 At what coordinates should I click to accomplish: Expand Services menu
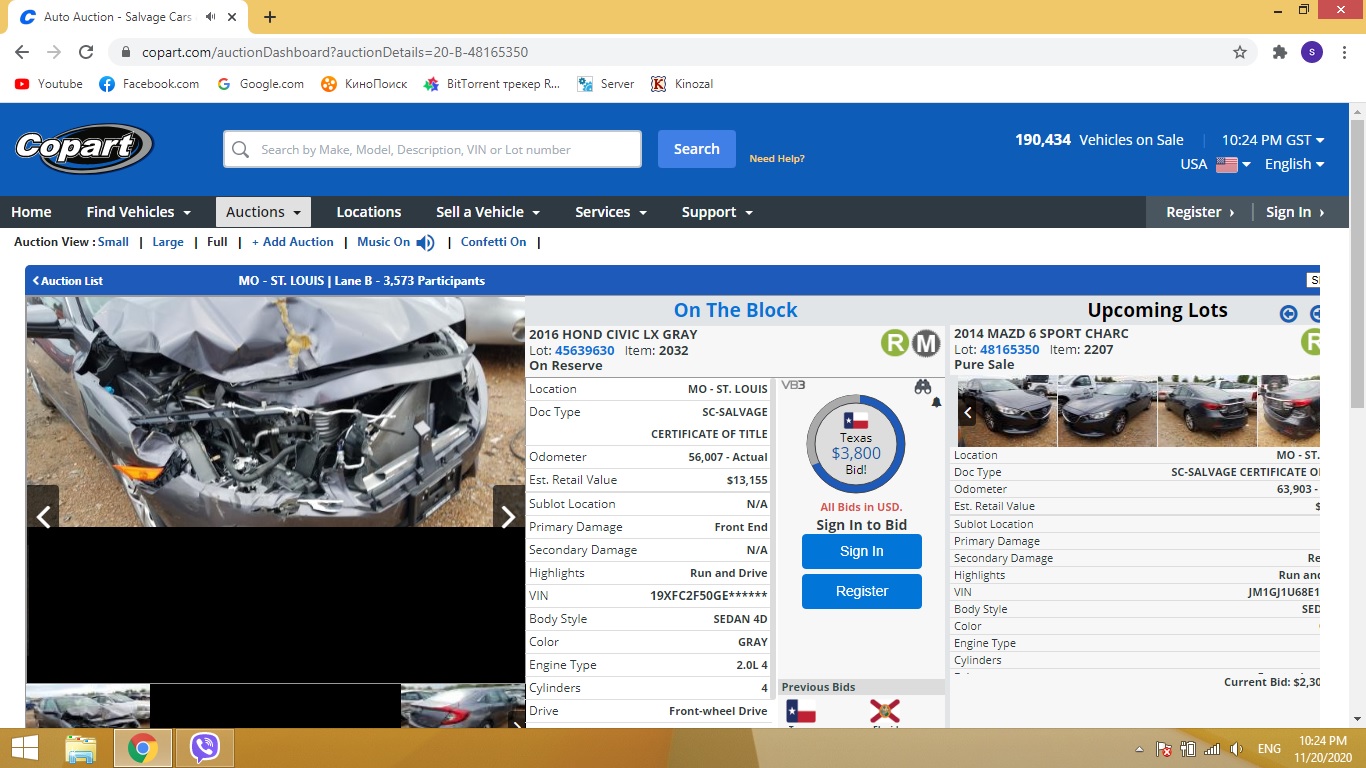611,212
